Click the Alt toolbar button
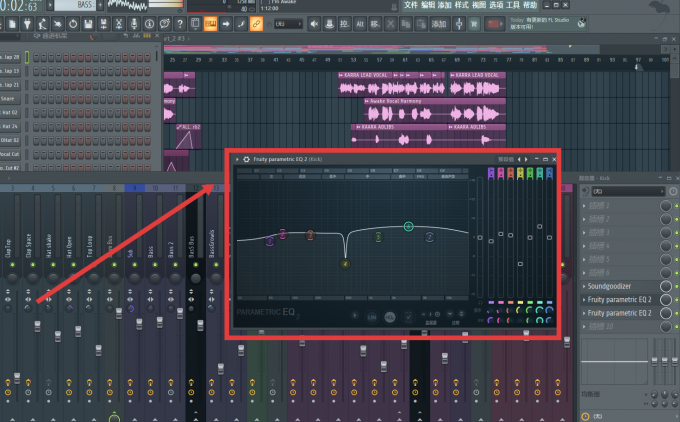680x422 pixels. (360, 24)
